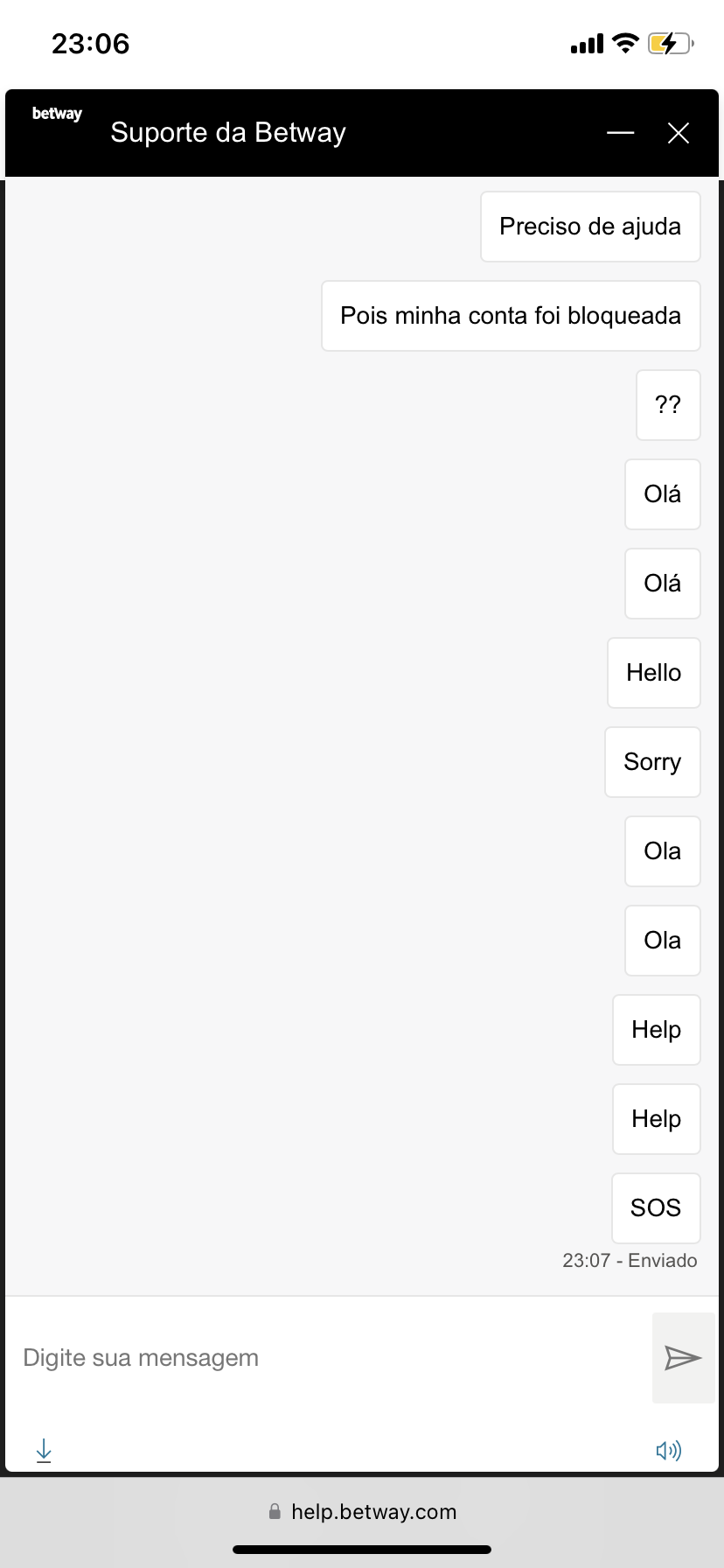Tap the help.betway.com address bar

pos(362,1512)
